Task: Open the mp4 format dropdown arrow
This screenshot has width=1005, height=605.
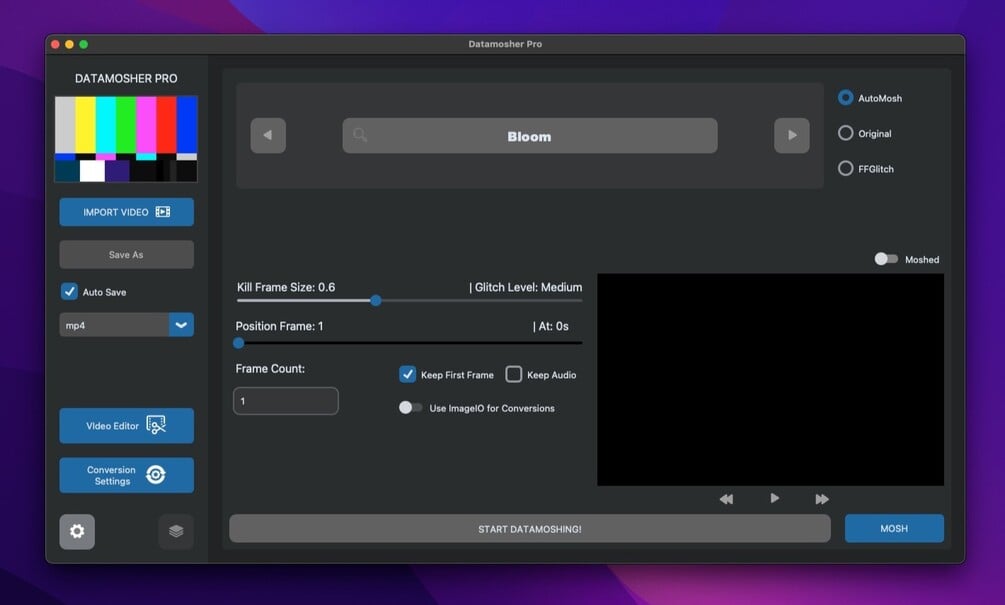Action: pyautogui.click(x=181, y=325)
